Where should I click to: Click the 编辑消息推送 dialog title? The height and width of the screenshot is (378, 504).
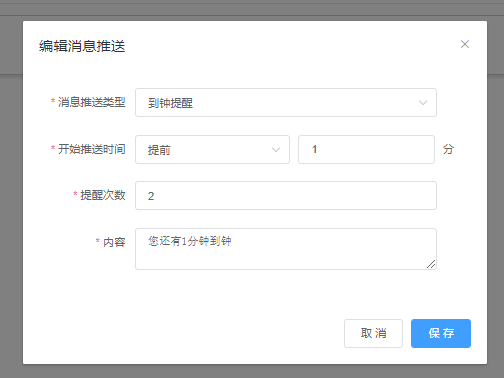(x=82, y=46)
